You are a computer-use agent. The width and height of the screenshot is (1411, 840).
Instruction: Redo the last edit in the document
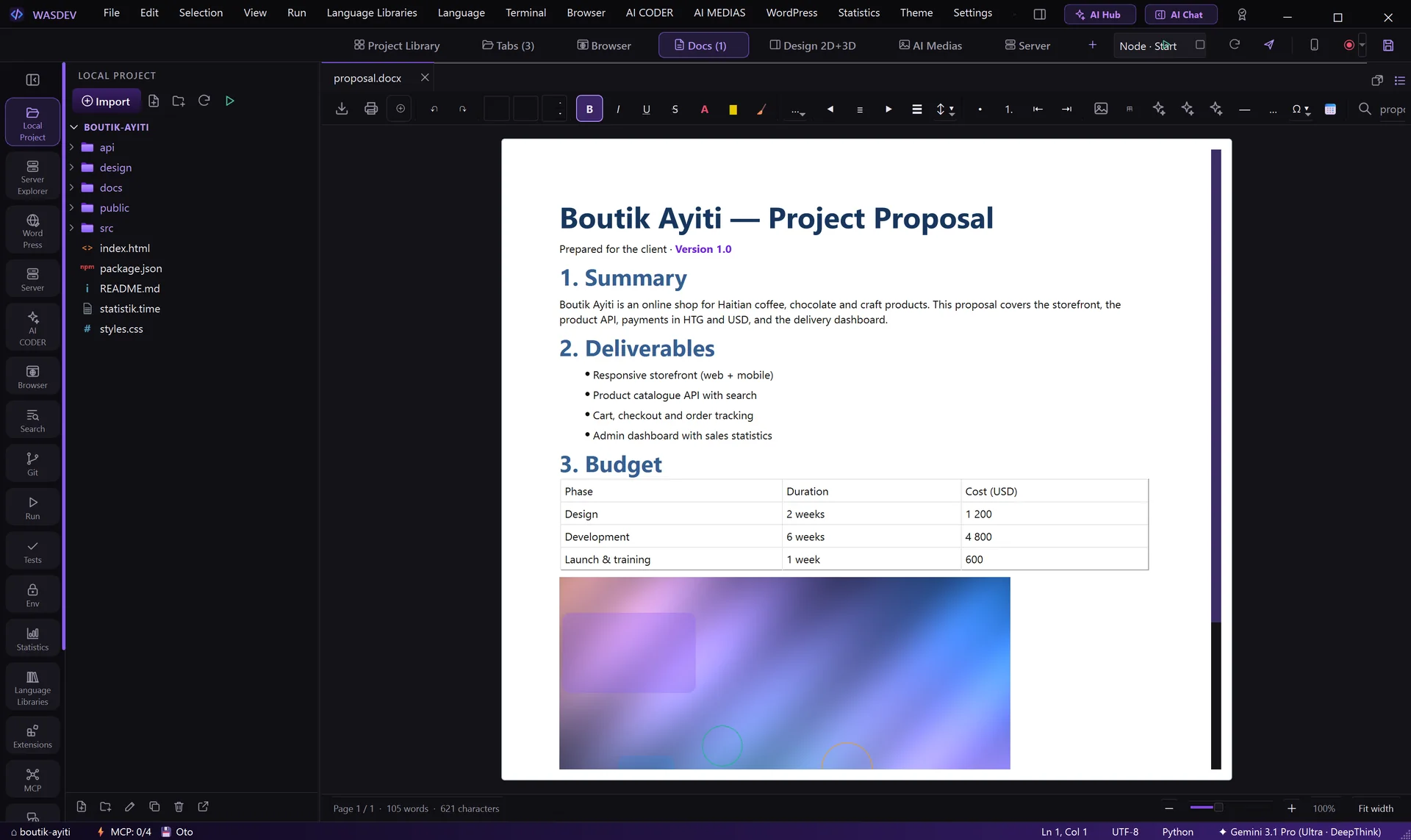[463, 109]
